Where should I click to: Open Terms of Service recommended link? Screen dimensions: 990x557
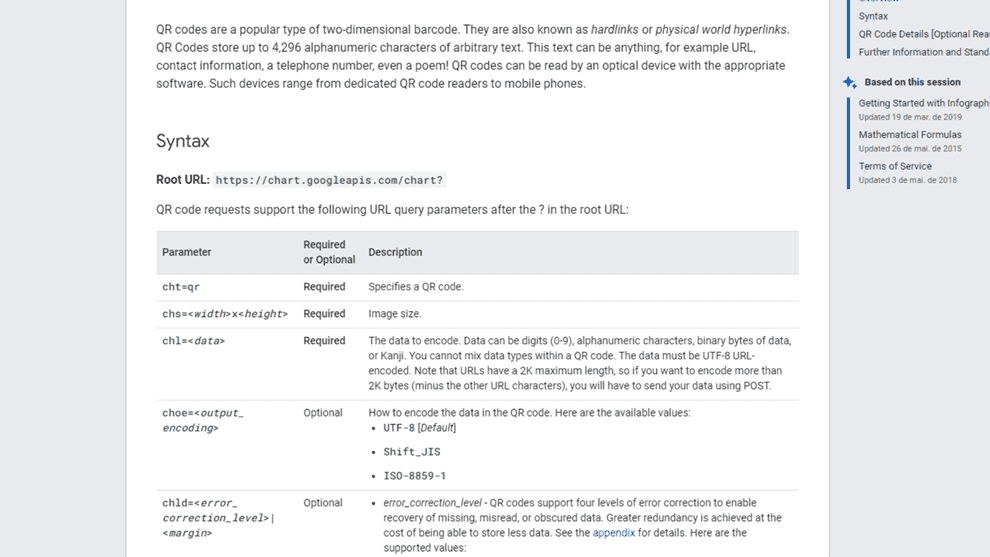point(895,166)
